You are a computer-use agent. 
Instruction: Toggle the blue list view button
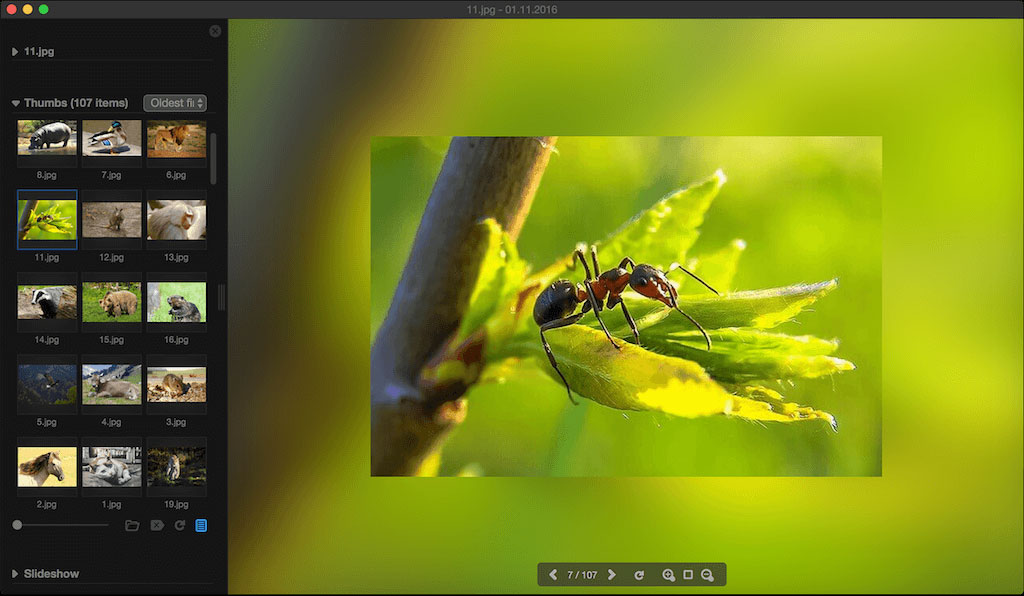click(x=201, y=525)
